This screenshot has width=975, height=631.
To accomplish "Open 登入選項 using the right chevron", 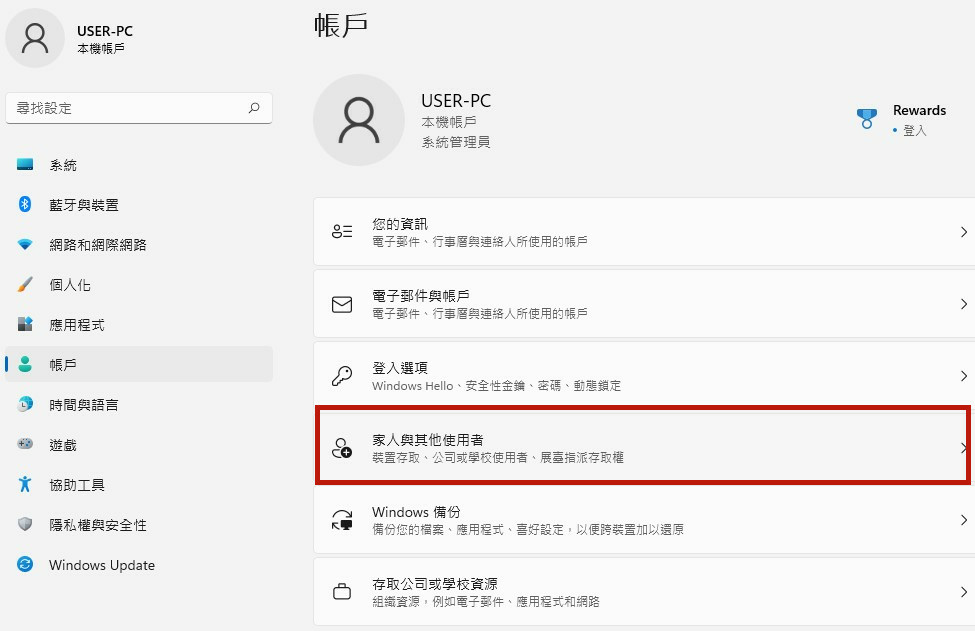I will [963, 376].
